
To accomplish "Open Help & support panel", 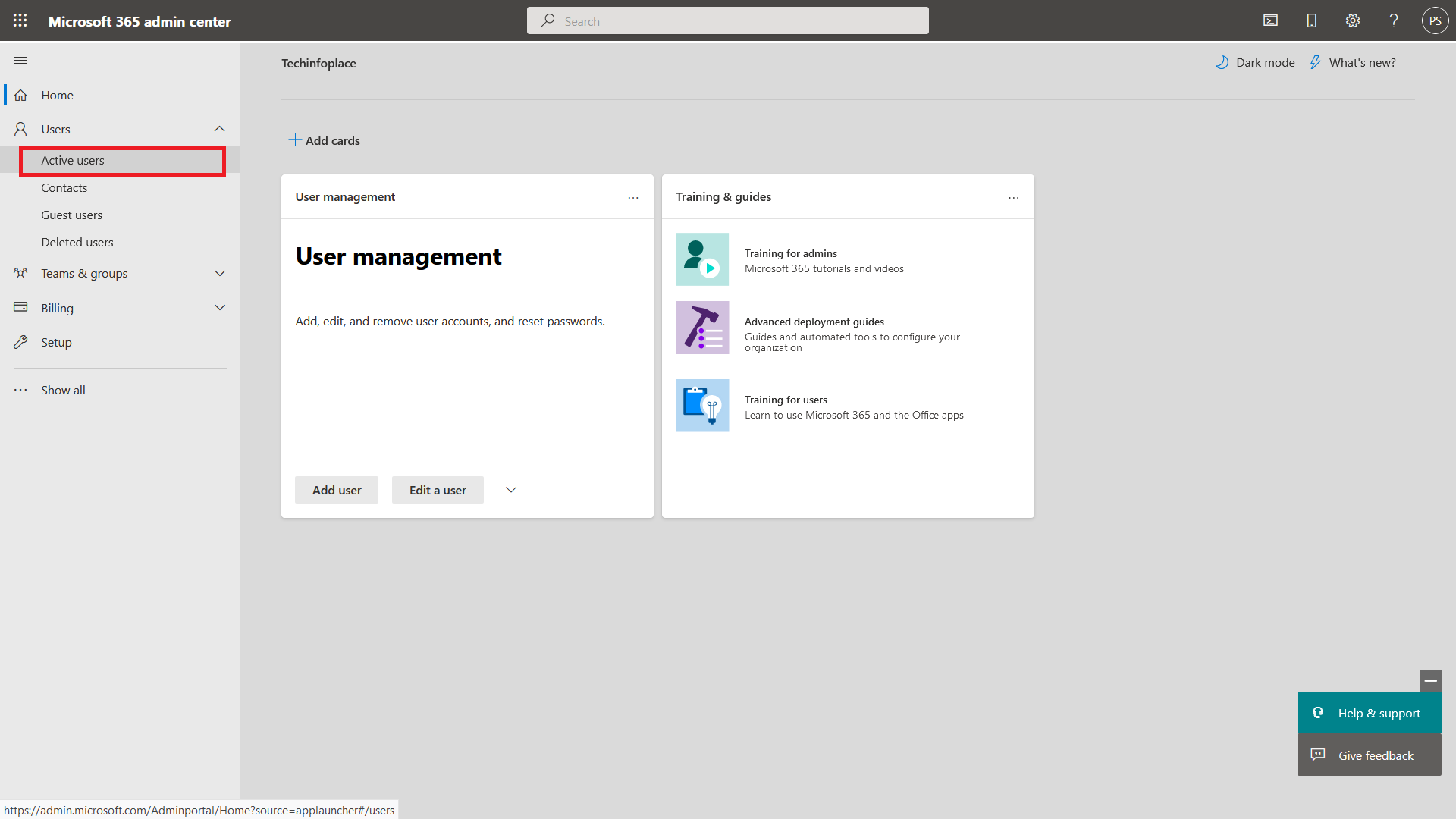I will pos(1369,713).
